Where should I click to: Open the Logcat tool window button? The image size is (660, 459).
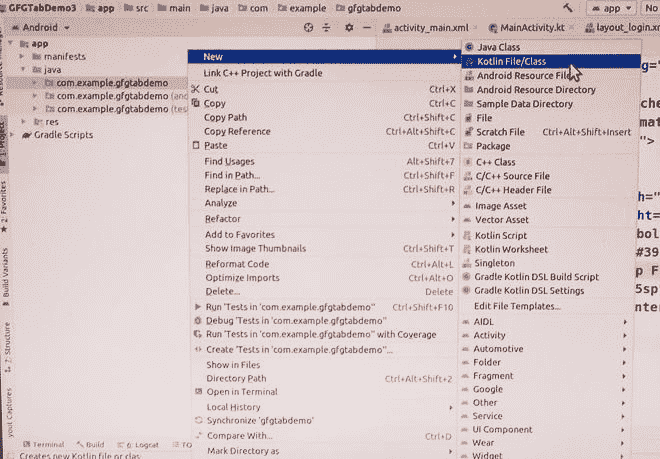(141, 444)
